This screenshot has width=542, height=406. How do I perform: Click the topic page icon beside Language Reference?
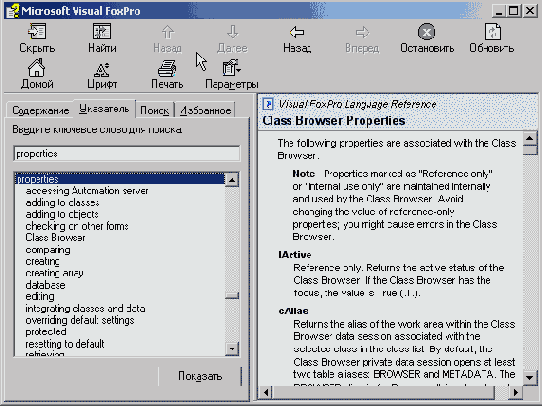click(268, 104)
